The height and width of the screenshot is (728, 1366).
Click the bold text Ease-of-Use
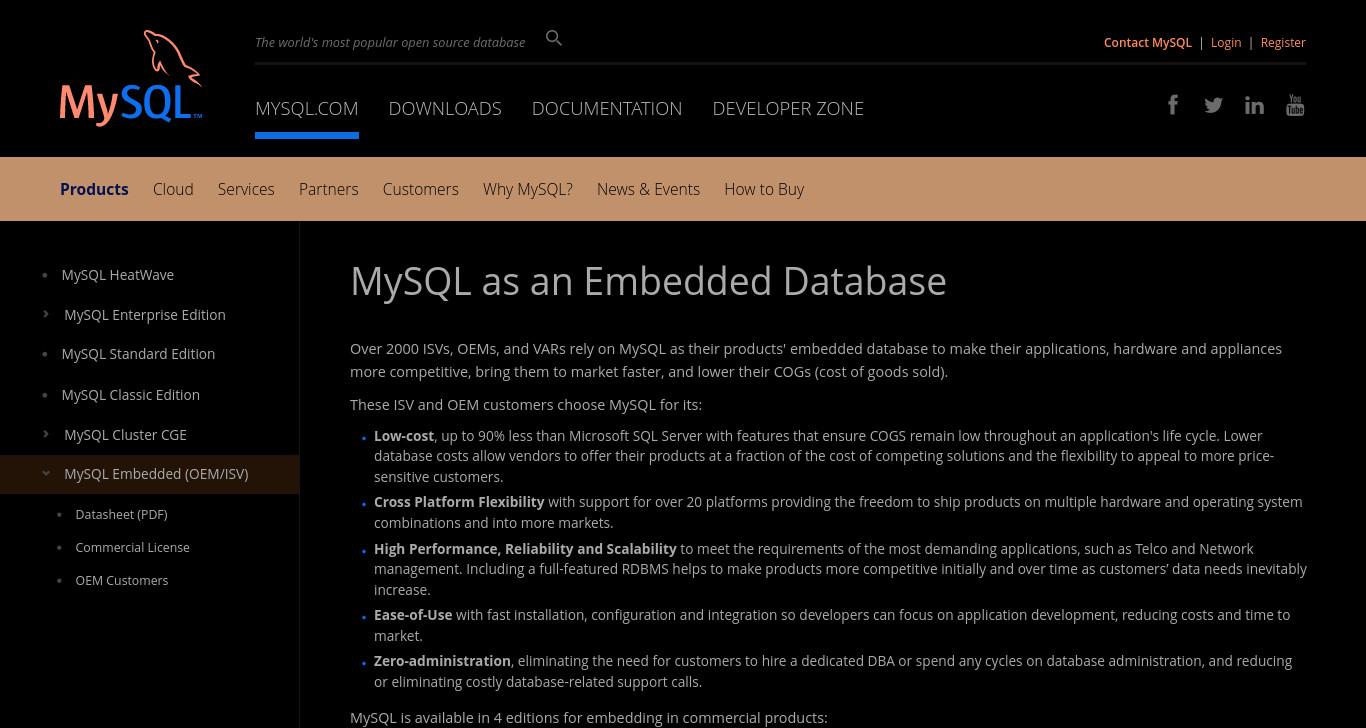pos(413,615)
